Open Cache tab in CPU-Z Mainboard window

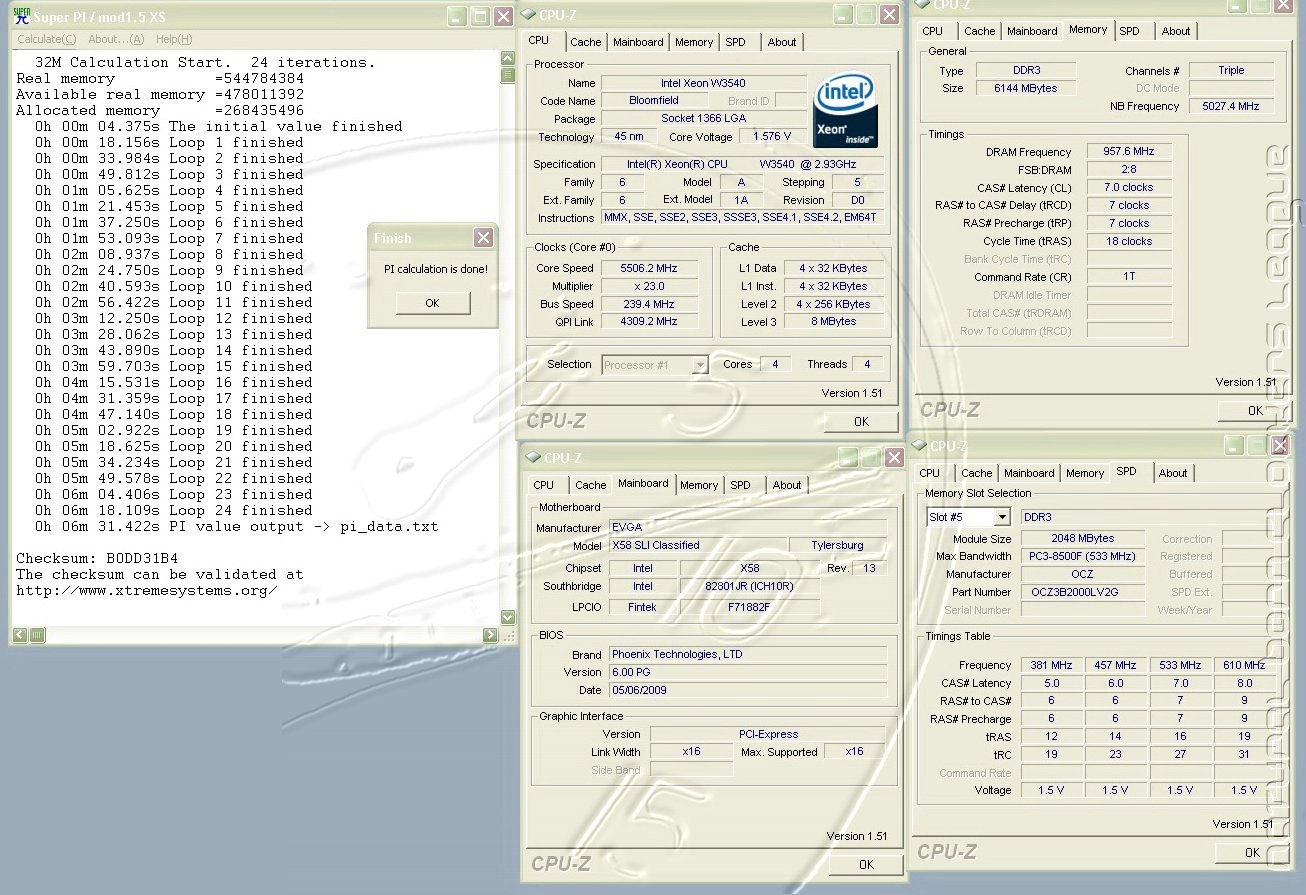(591, 485)
